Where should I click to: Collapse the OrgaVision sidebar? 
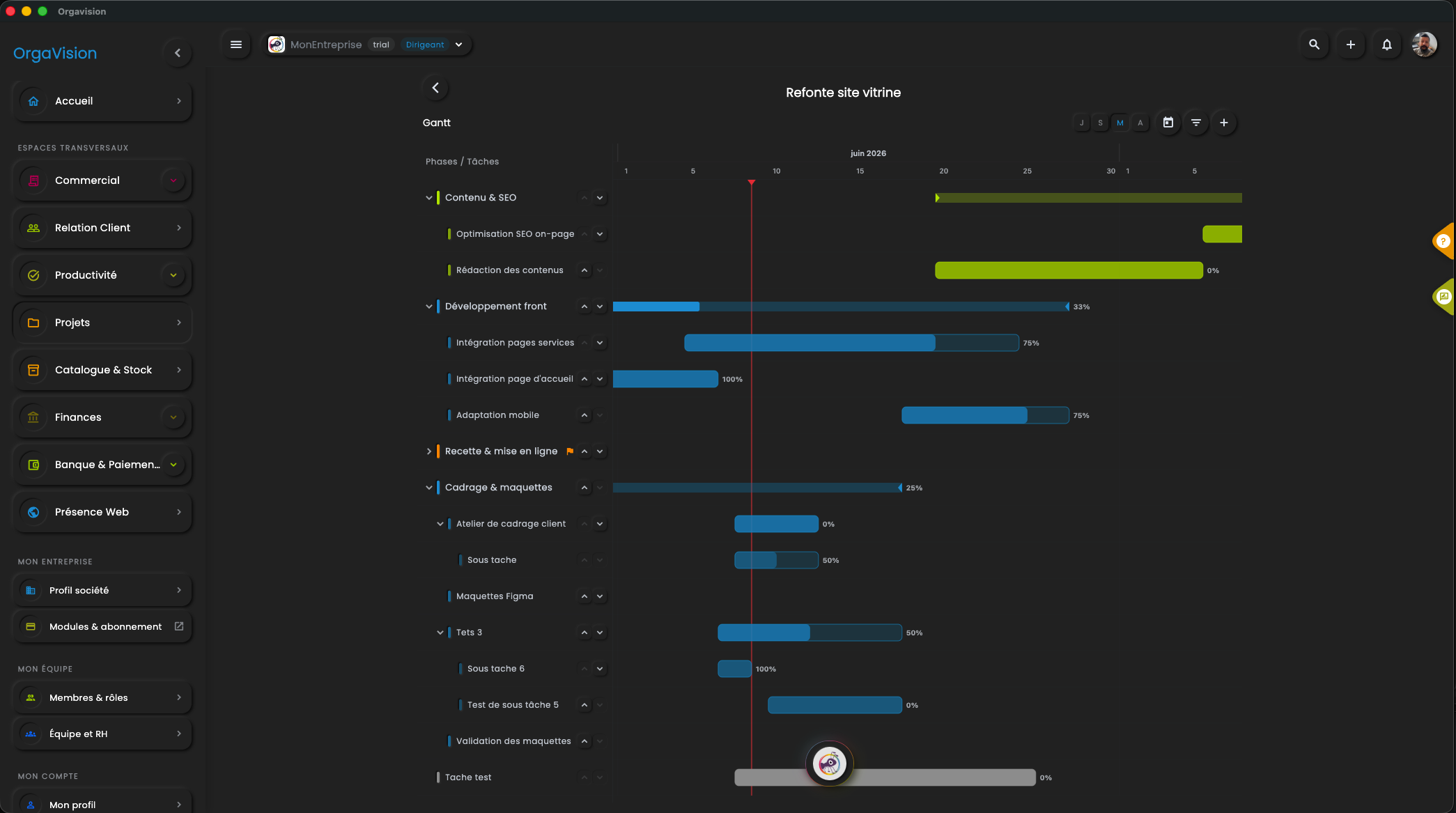tap(178, 53)
